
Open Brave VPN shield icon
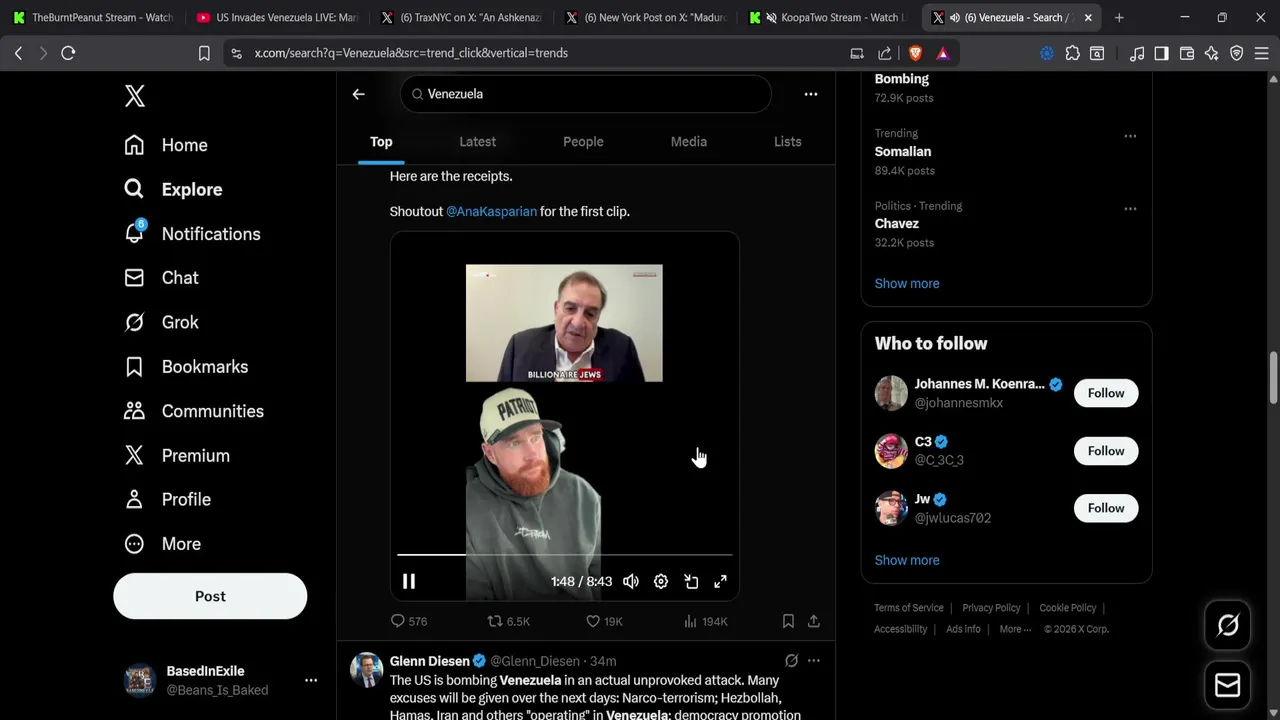click(x=1237, y=53)
